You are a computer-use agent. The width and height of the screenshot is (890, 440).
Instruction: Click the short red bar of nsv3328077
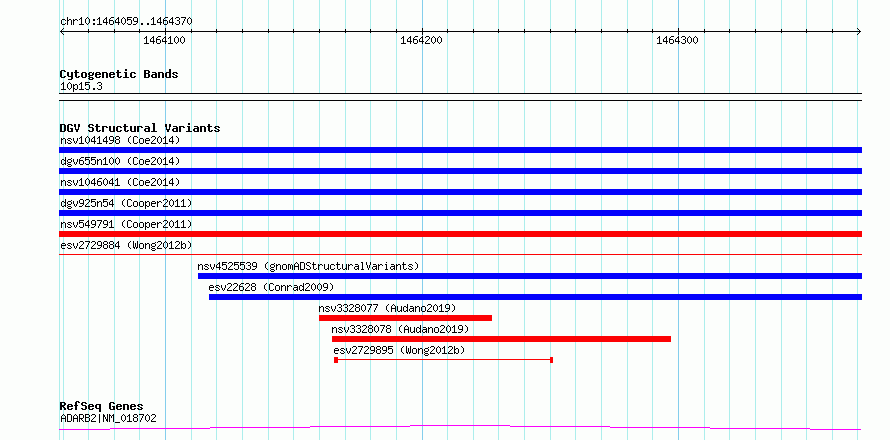(x=405, y=318)
